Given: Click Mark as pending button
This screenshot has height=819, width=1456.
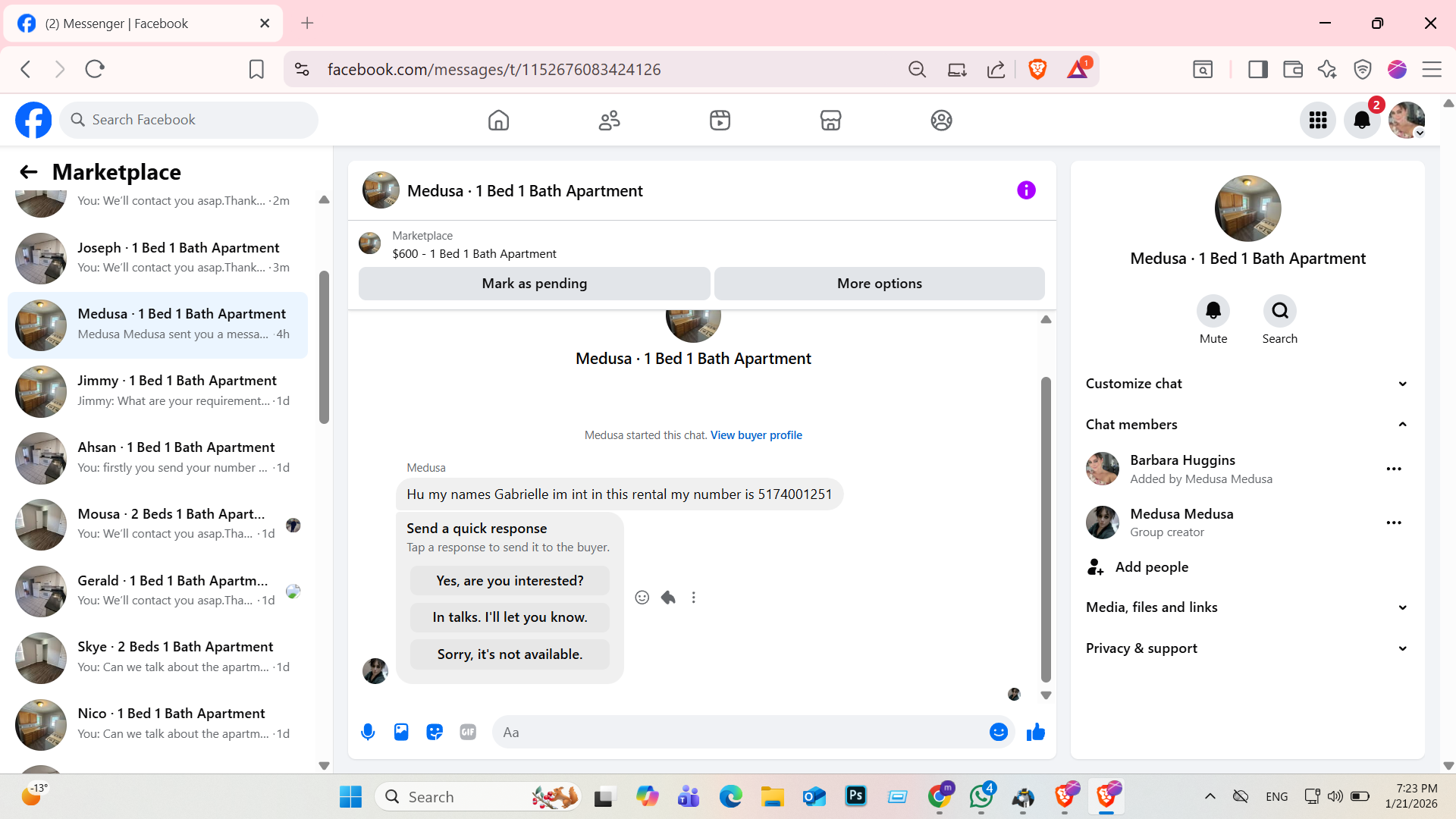Looking at the screenshot, I should click(x=534, y=284).
